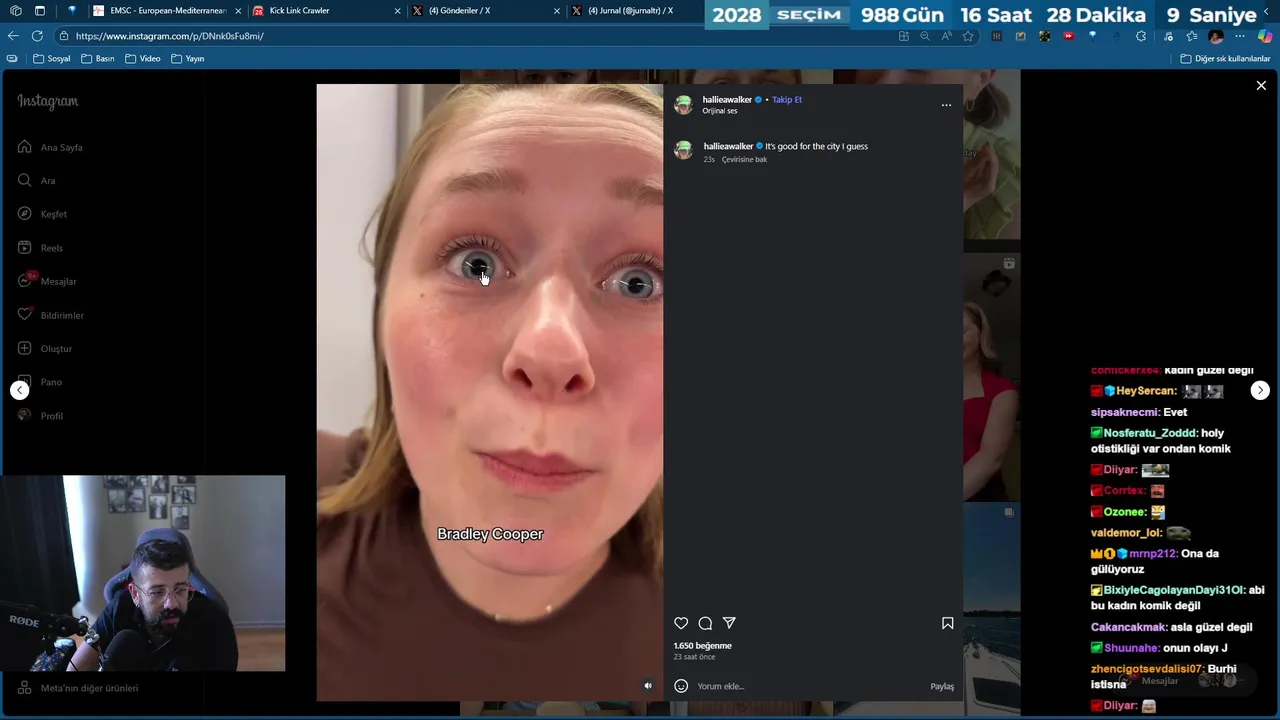Open the Pano dashboard item

coord(51,382)
